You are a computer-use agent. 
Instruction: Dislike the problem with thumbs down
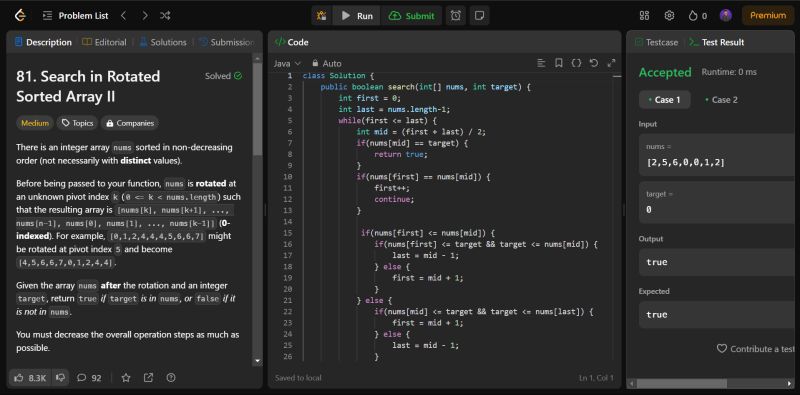[60, 378]
